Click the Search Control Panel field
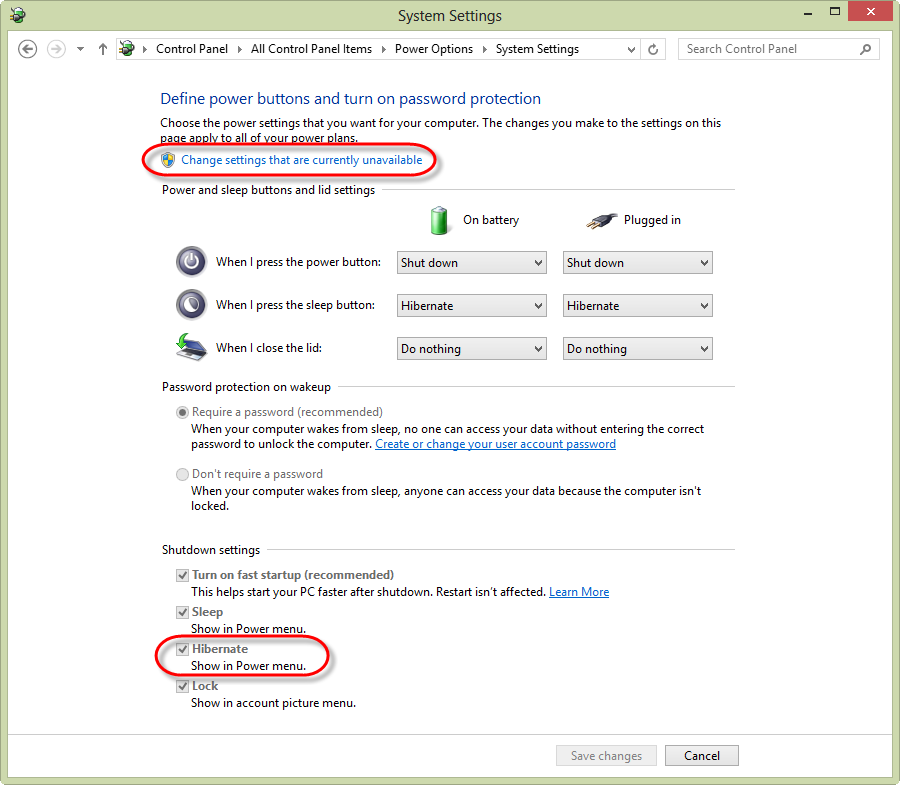Viewport: 900px width, 785px height. tap(768, 49)
